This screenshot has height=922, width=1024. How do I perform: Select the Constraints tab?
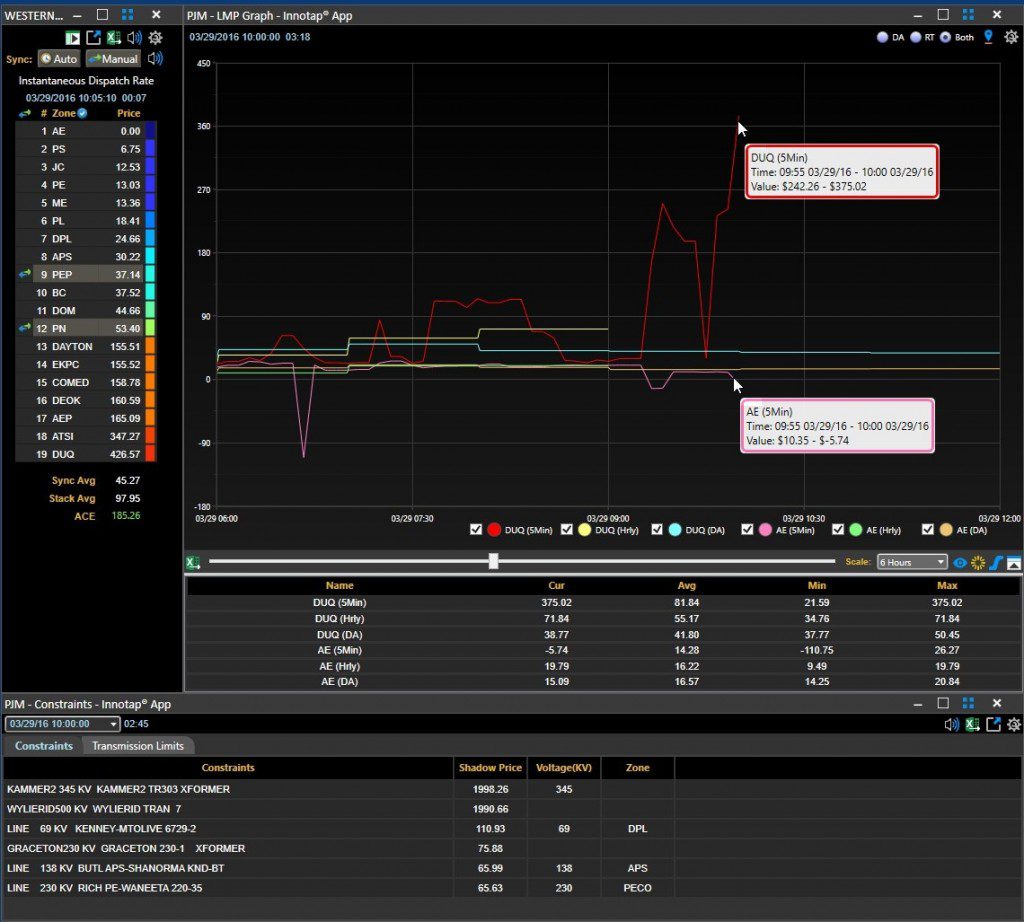point(43,746)
